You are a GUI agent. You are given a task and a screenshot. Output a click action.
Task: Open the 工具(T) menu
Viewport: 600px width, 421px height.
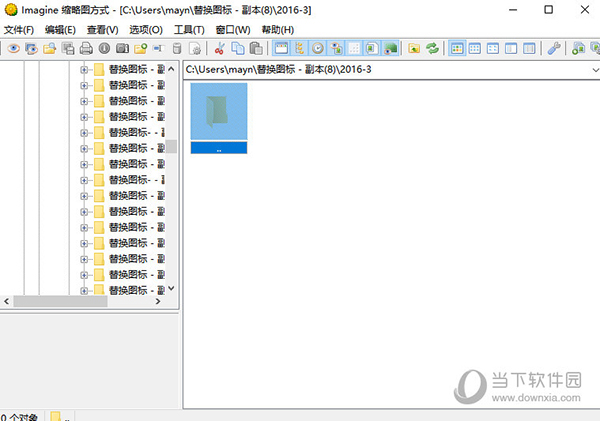[x=189, y=30]
